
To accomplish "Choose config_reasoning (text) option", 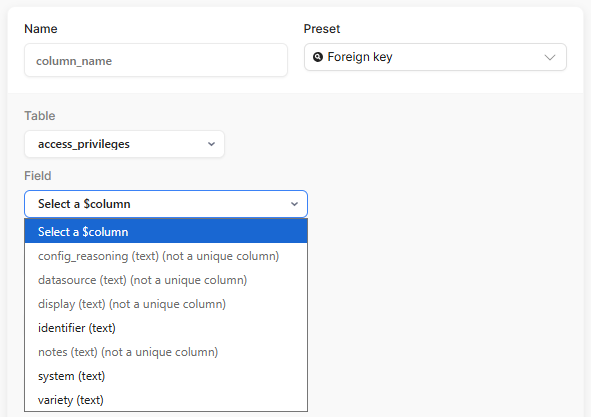I will [x=166, y=256].
